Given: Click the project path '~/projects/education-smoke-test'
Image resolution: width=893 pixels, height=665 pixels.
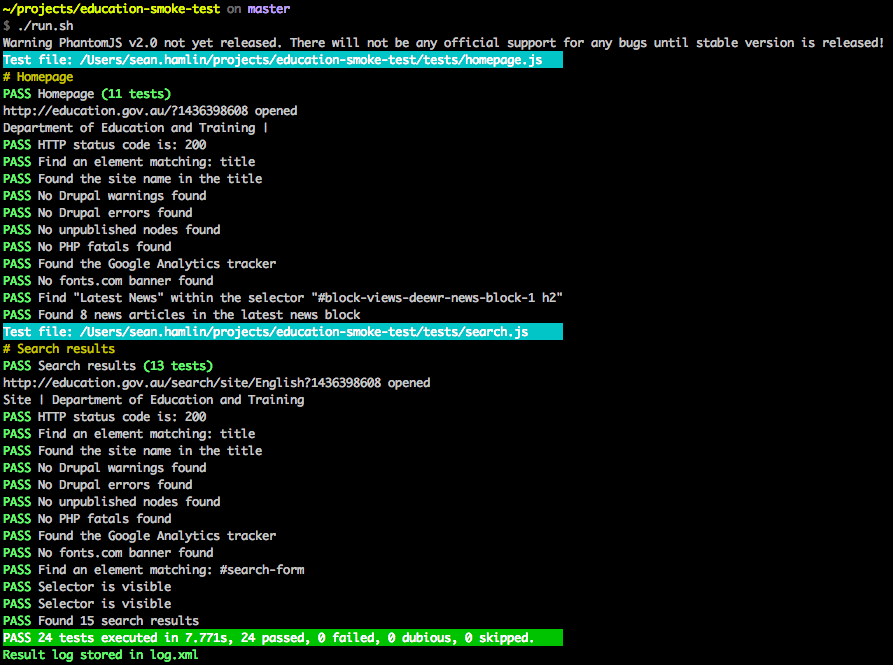Looking at the screenshot, I should click(x=112, y=9).
